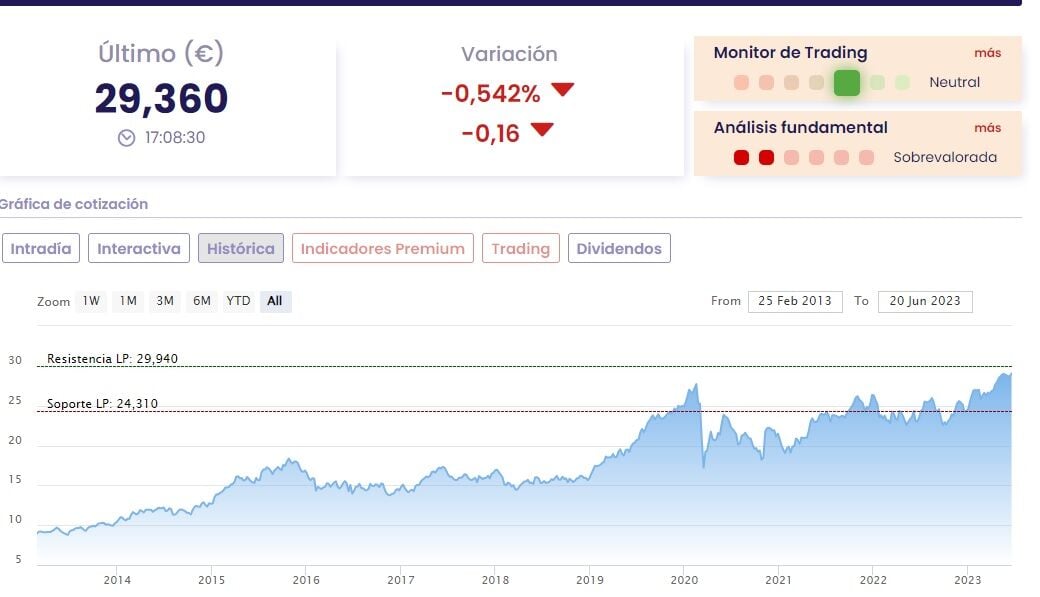Open the Intradía chart tab
The height and width of the screenshot is (597, 1040).
point(41,249)
